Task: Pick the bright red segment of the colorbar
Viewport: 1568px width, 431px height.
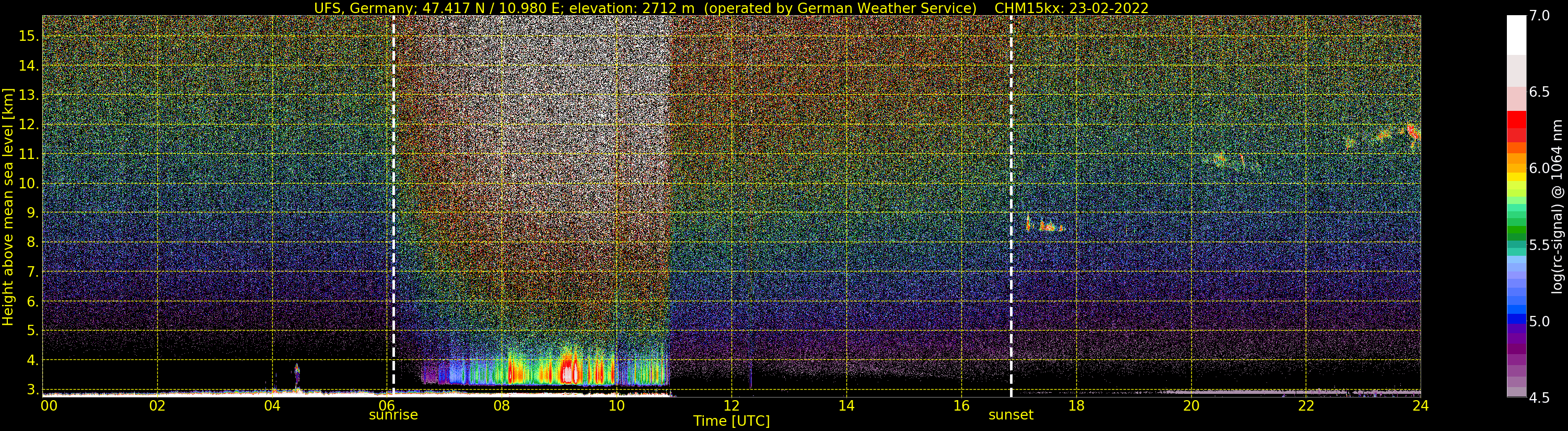Action: pyautogui.click(x=1516, y=120)
